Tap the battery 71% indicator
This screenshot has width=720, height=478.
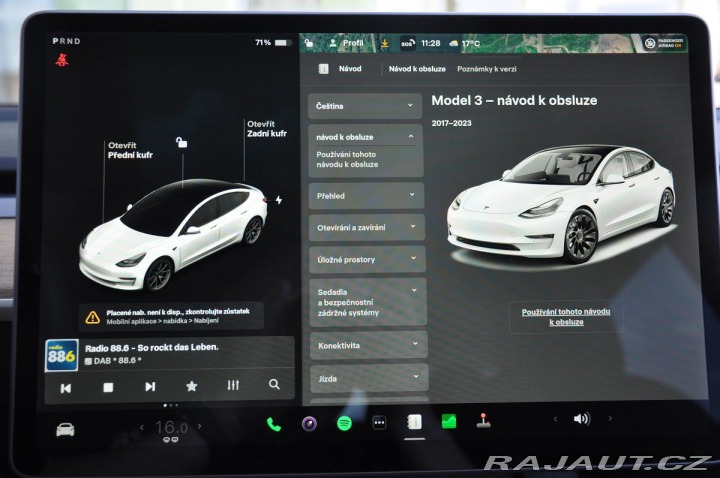(273, 42)
